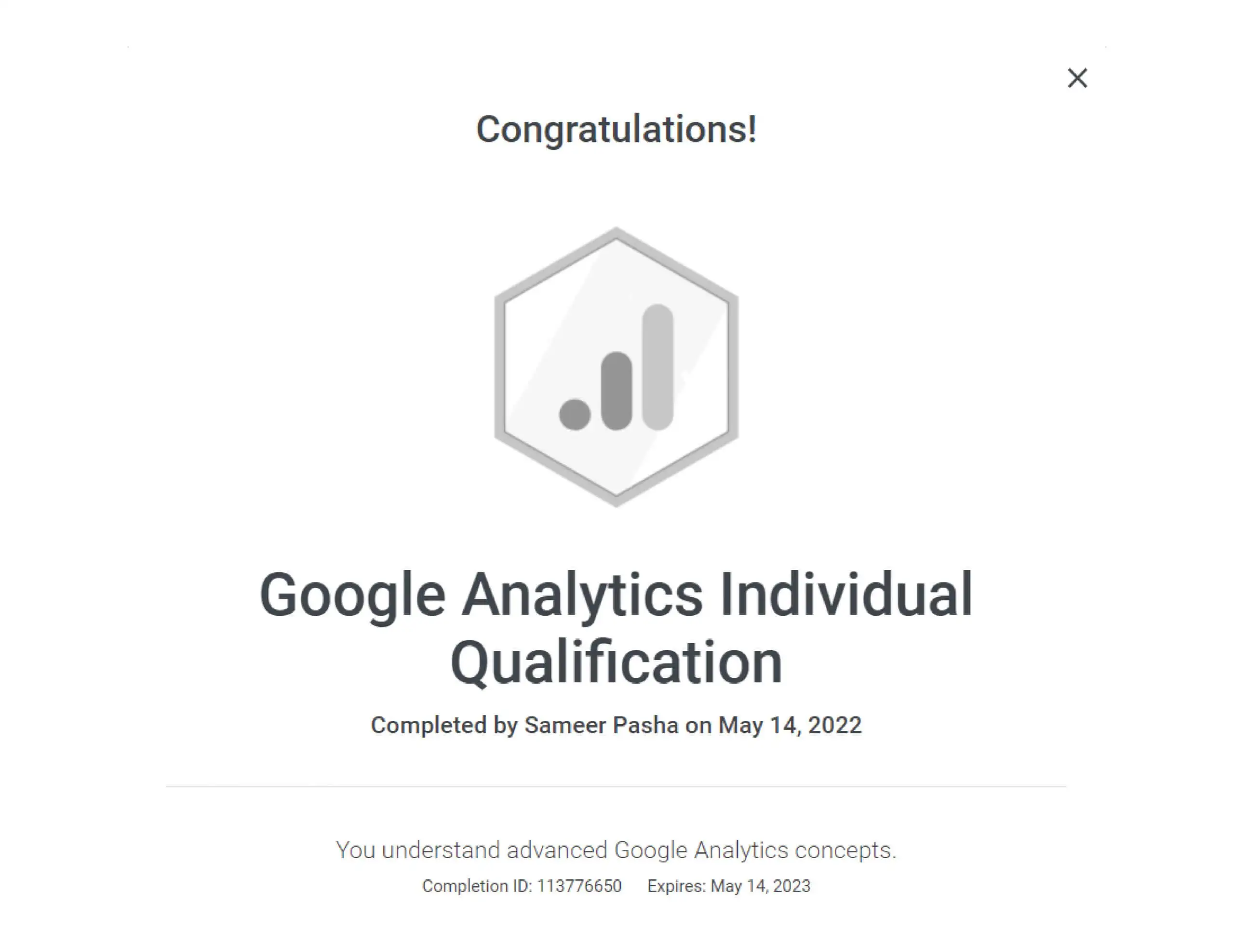Close the congratulations dialog with the X

[x=1077, y=78]
